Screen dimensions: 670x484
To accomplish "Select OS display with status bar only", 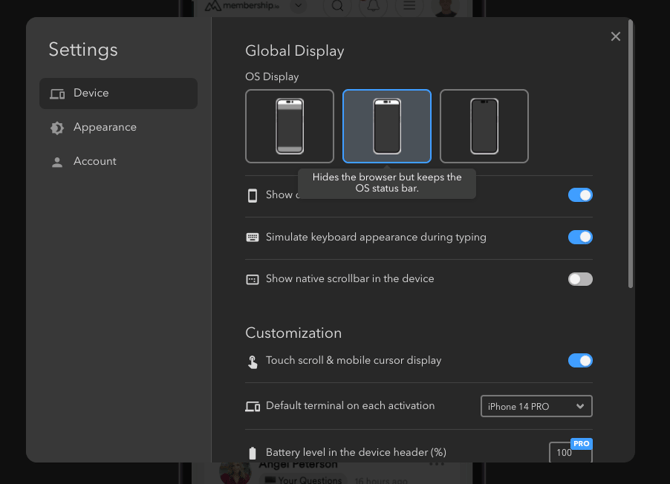I will (x=387, y=126).
